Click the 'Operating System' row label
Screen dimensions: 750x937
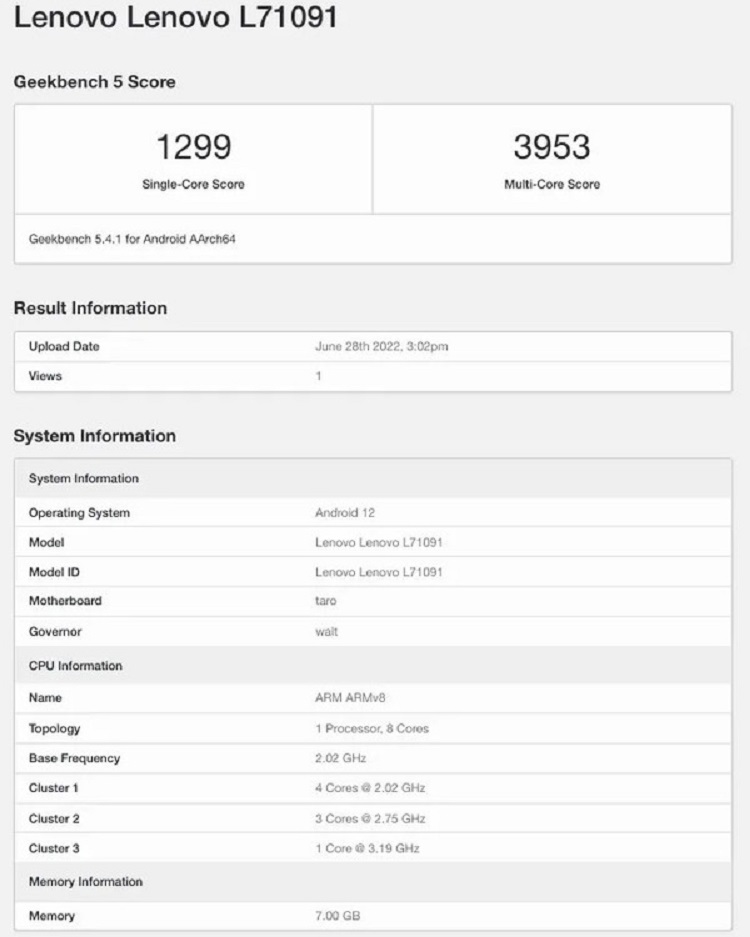pyautogui.click(x=79, y=513)
